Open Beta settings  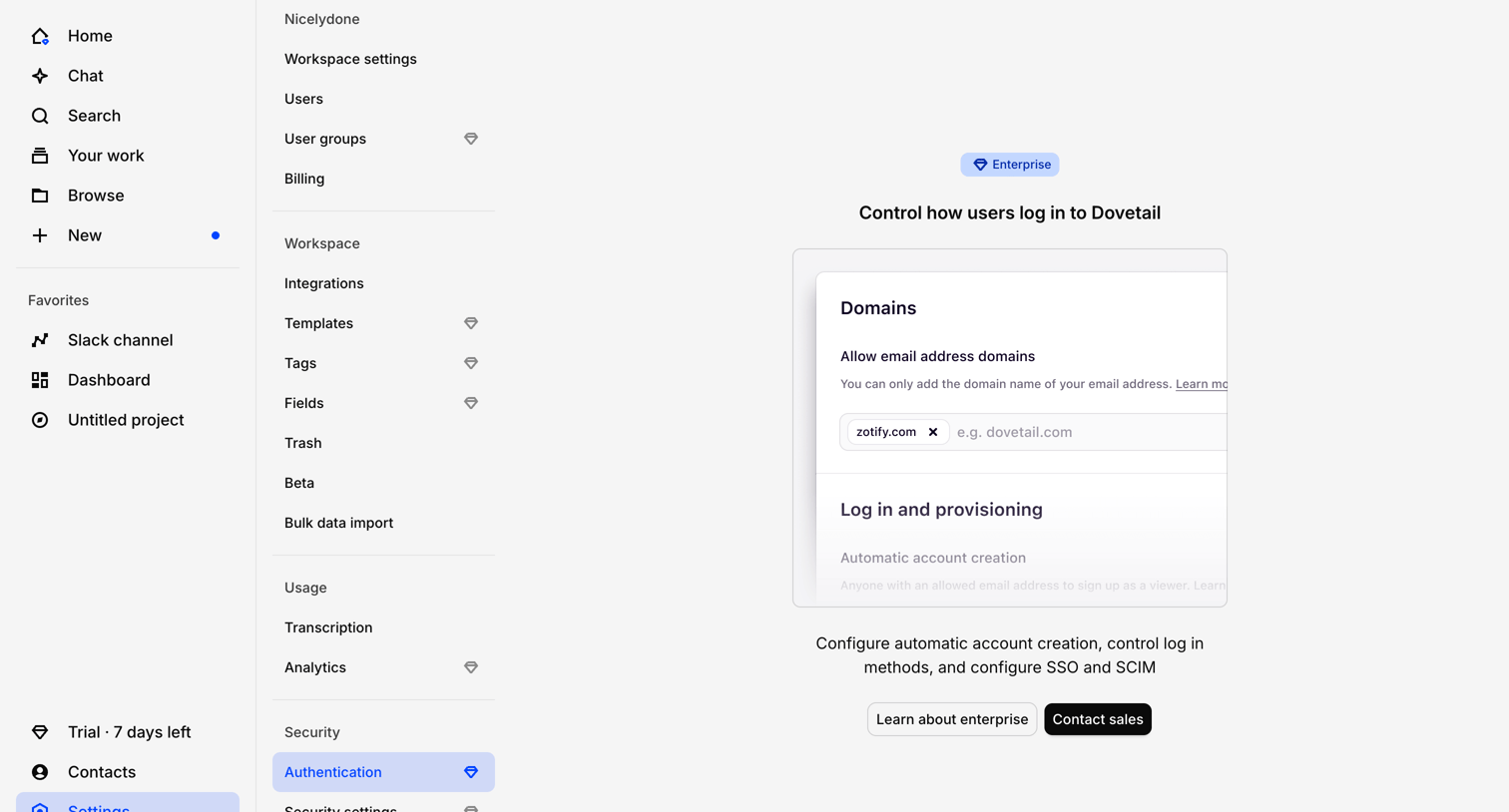(383, 483)
